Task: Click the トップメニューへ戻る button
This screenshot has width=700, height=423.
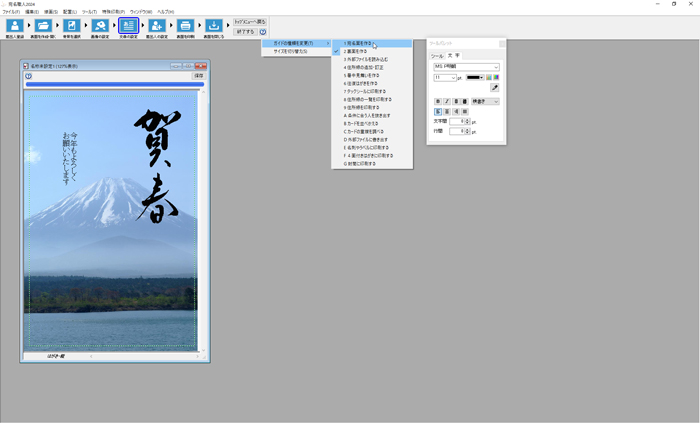Action: 250,21
